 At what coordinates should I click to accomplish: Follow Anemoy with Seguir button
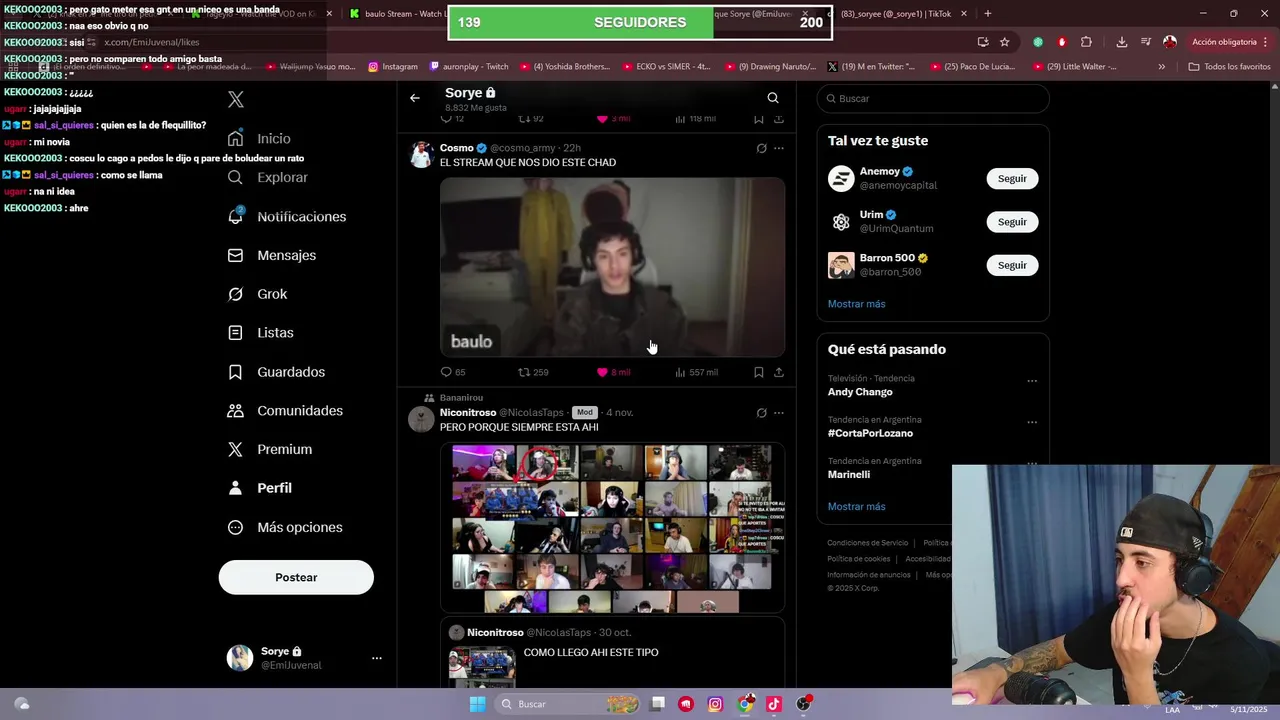(x=1012, y=178)
